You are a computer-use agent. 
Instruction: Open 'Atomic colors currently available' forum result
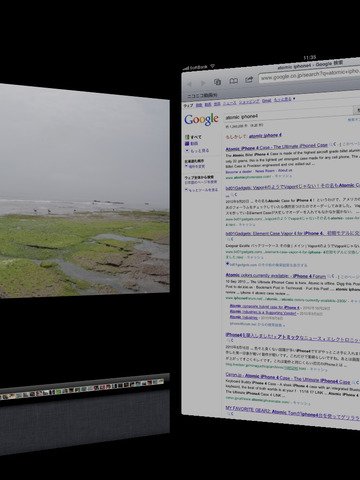(275, 276)
